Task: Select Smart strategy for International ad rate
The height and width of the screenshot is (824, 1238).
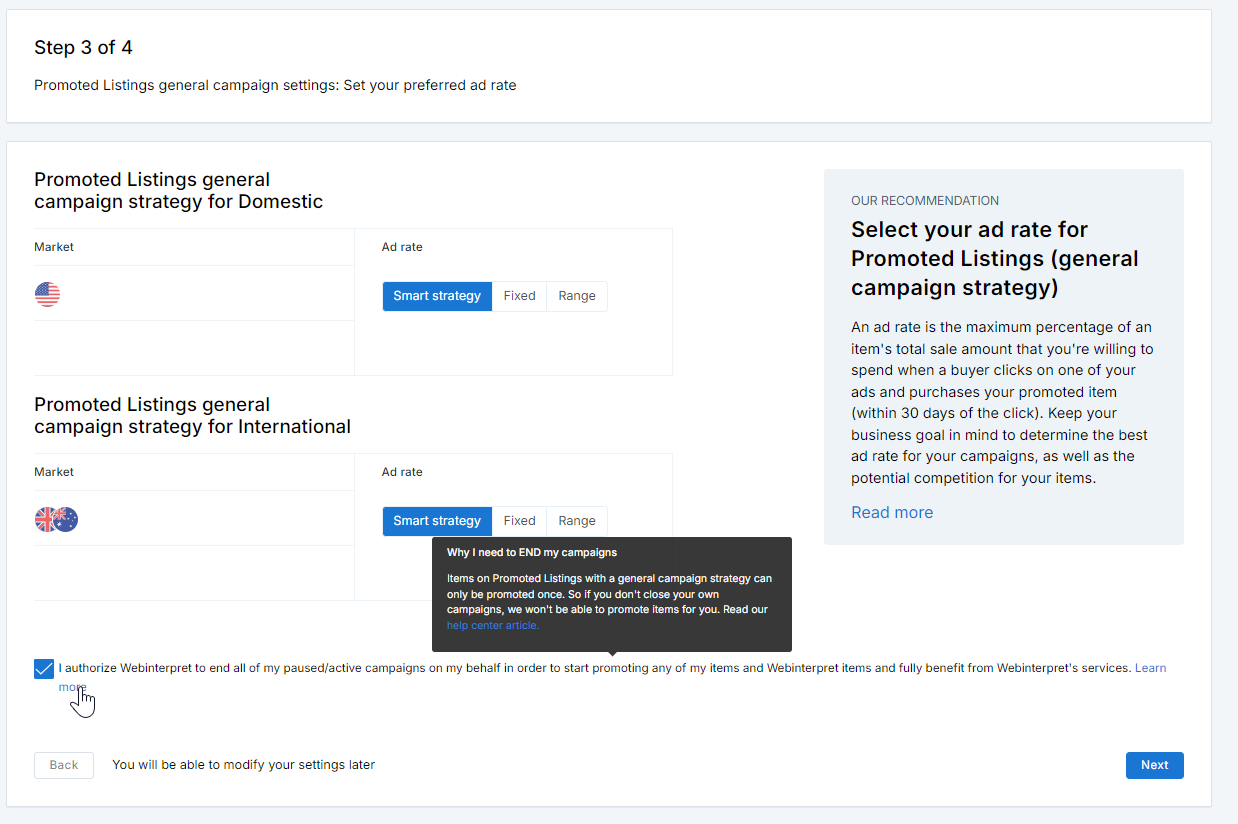Action: click(437, 521)
